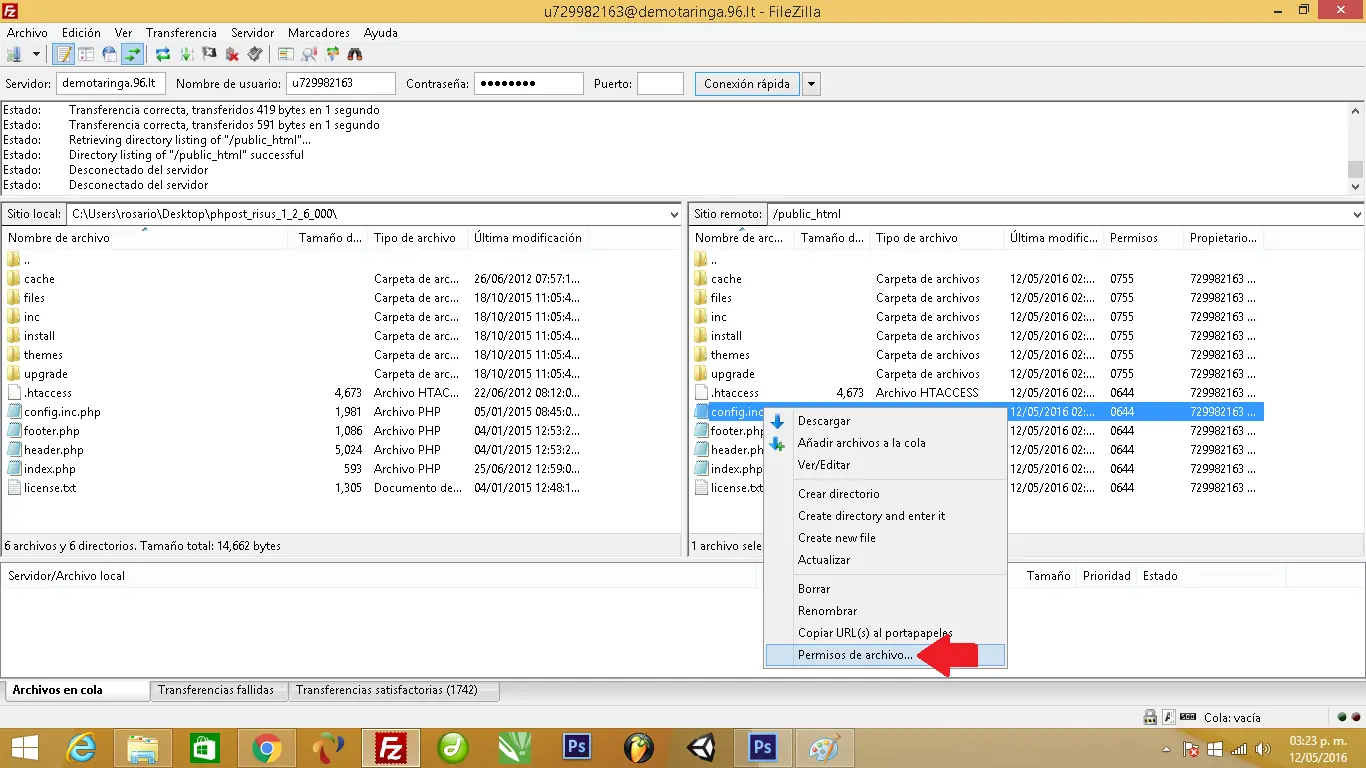Sort local list by Última modificación

(528, 238)
